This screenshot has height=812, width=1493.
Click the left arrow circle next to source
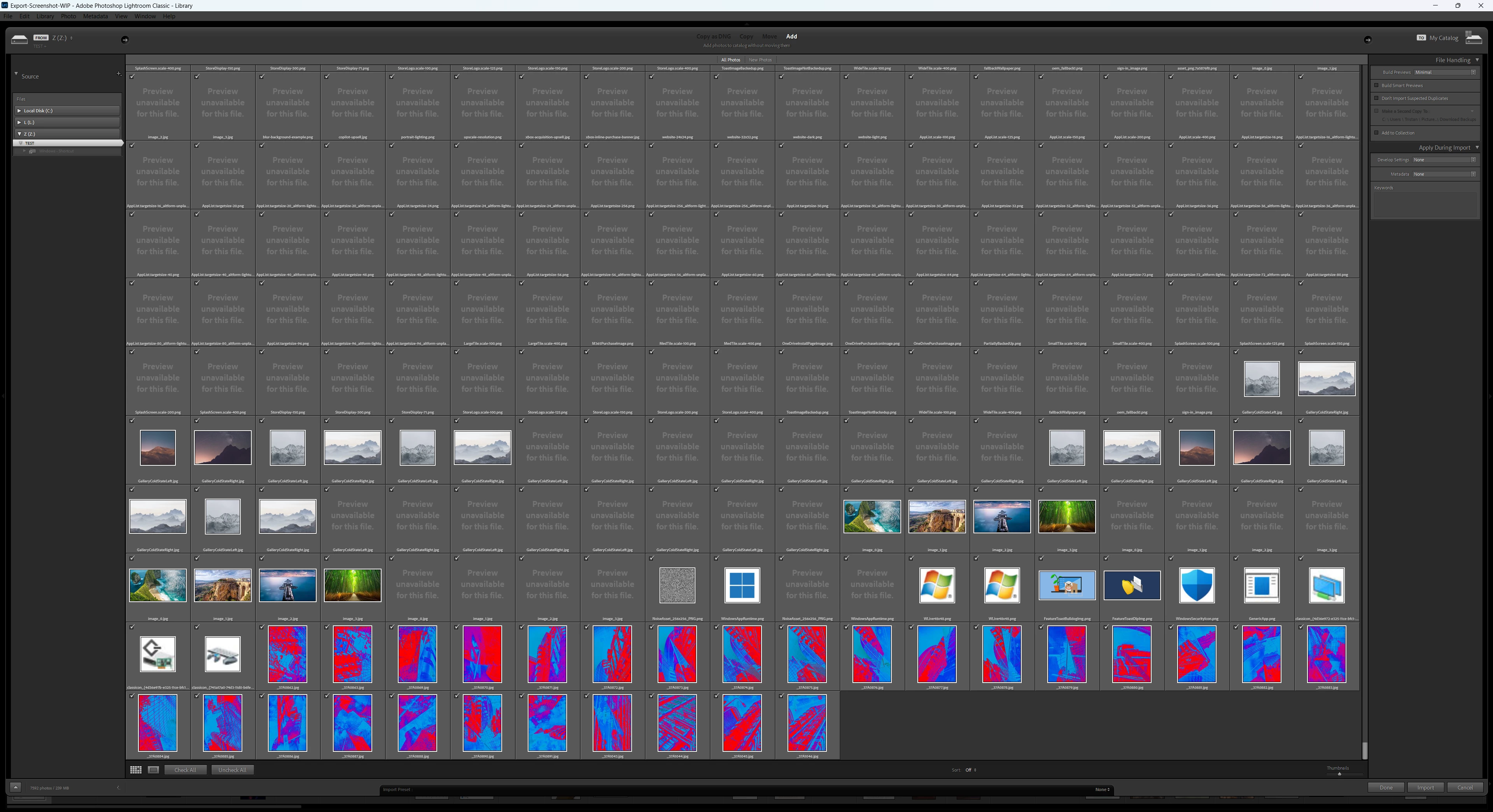pos(124,39)
